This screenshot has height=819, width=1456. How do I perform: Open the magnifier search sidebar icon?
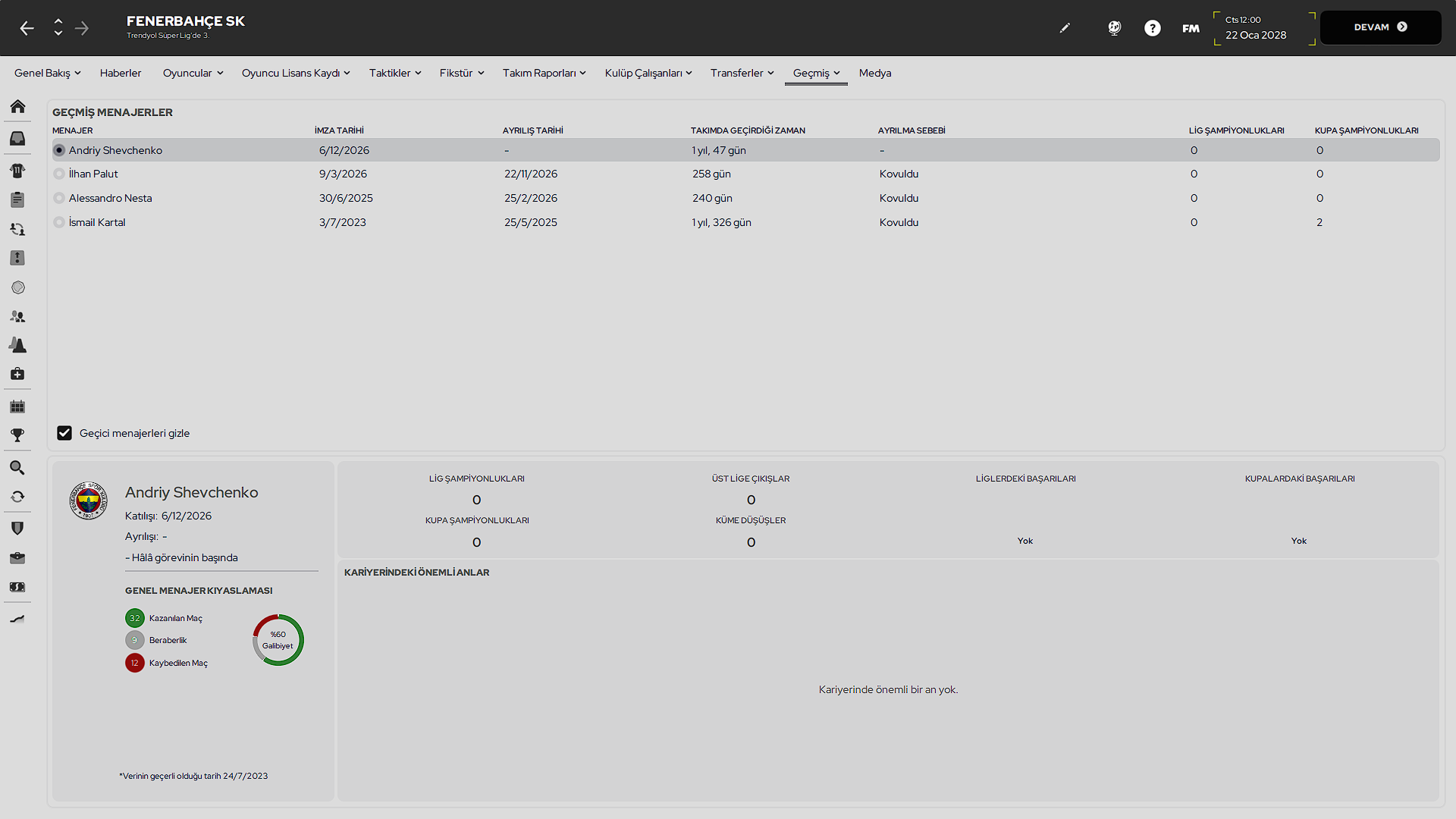[x=17, y=467]
